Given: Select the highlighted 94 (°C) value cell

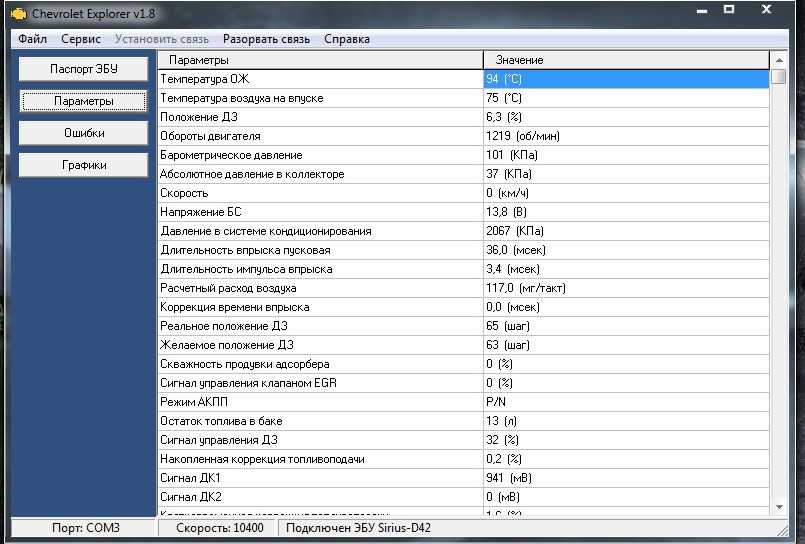Looking at the screenshot, I should click(x=626, y=79).
